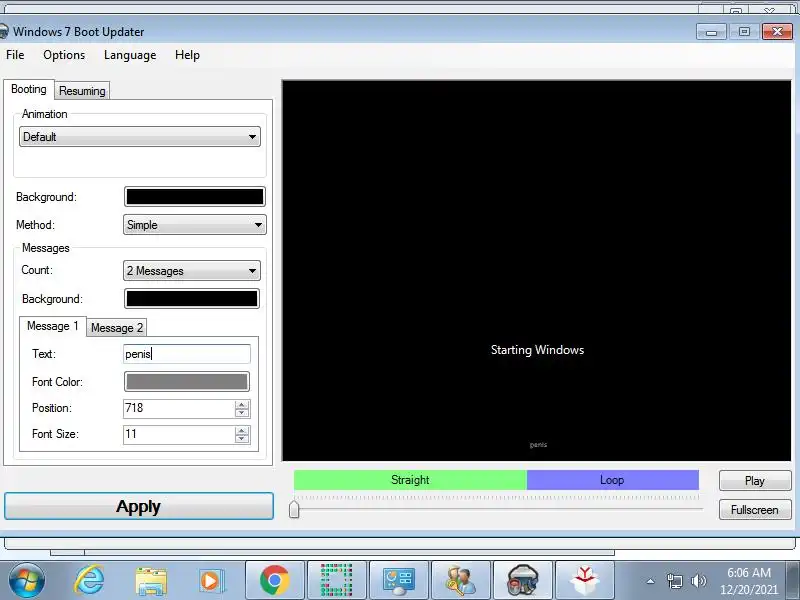Open the Control Panel taskbar icon

[x=398, y=580]
